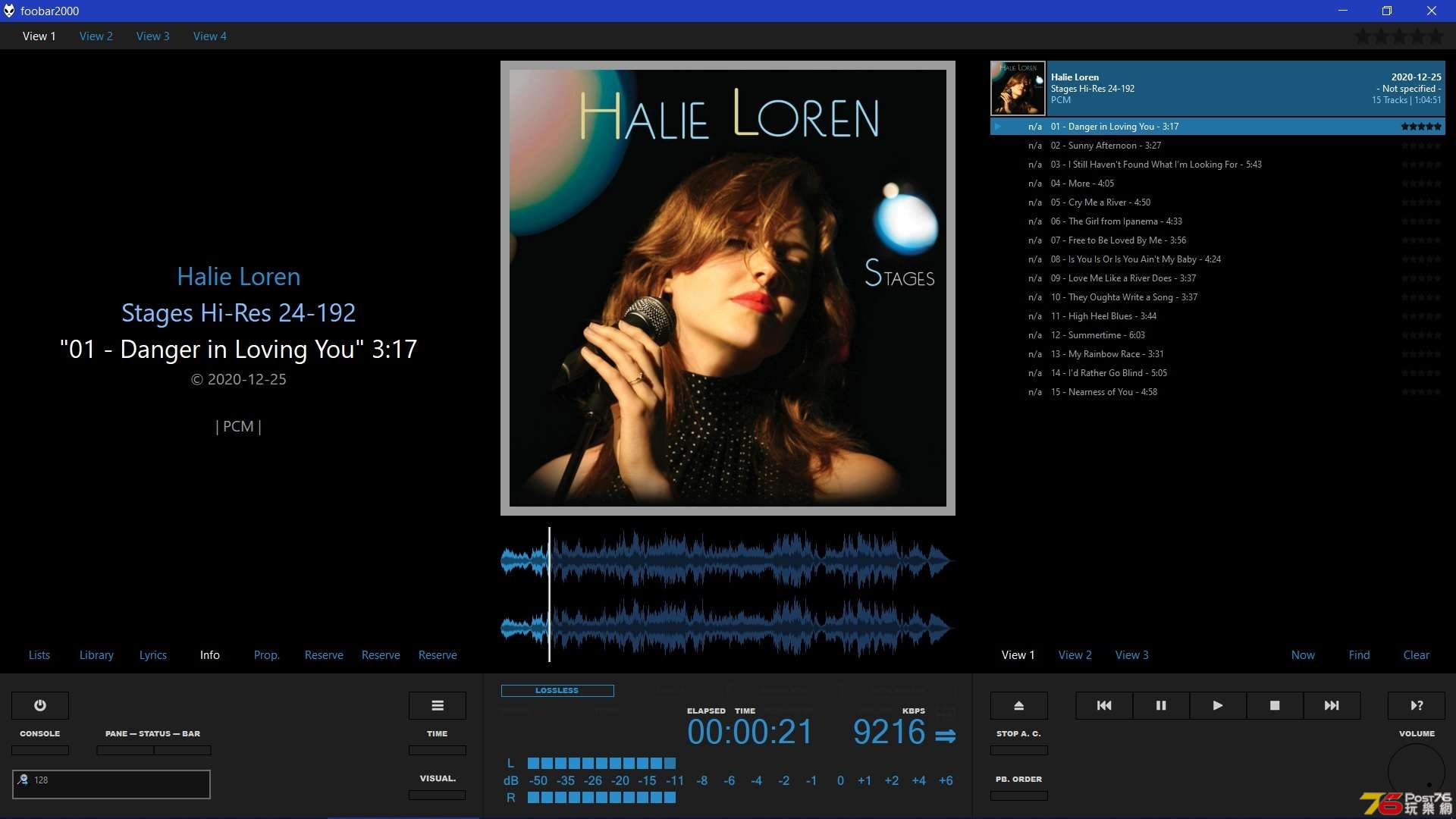This screenshot has height=819, width=1456.
Task: Select track 02 - Sunny Afternoon
Action: pos(1218,146)
